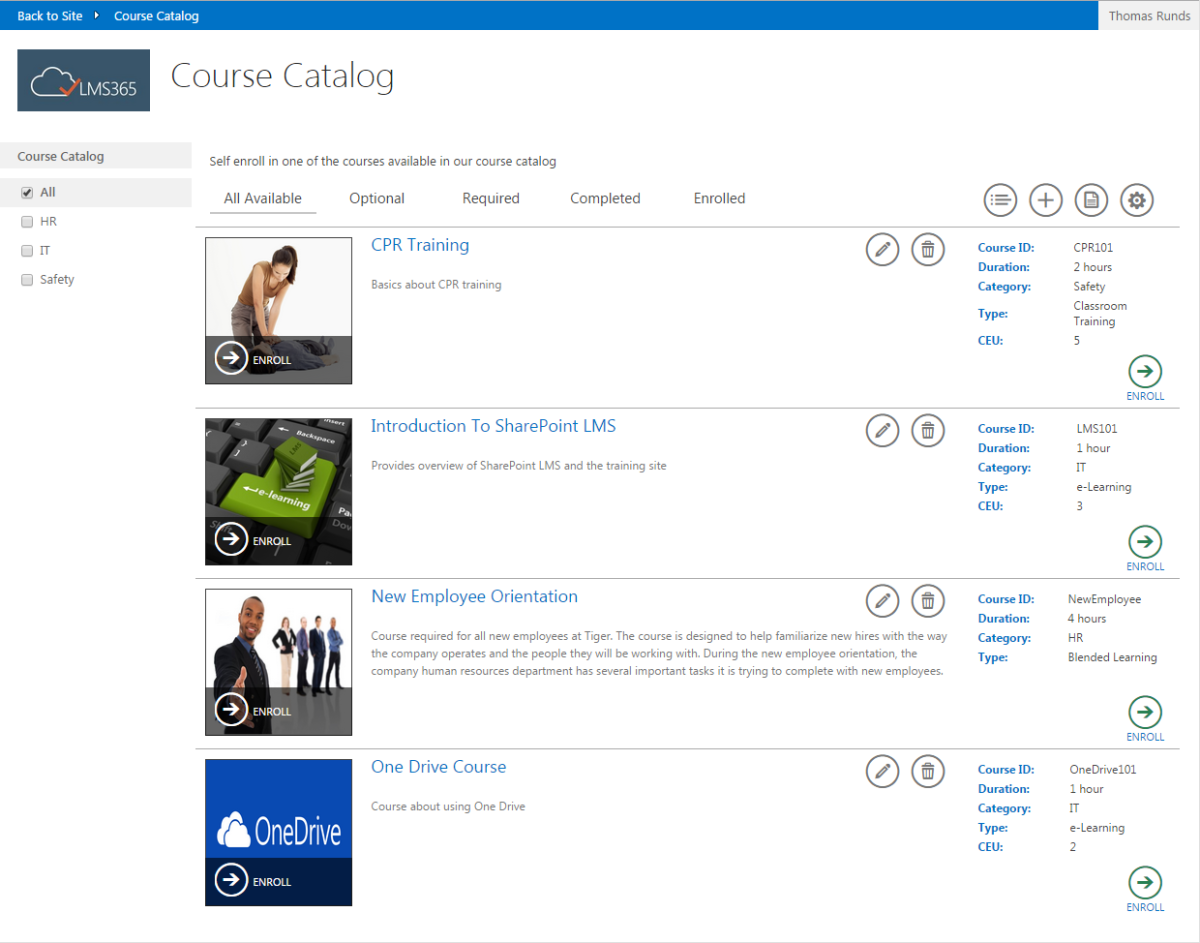Open catalog settings with the gear icon
This screenshot has width=1200, height=943.
pyautogui.click(x=1136, y=200)
